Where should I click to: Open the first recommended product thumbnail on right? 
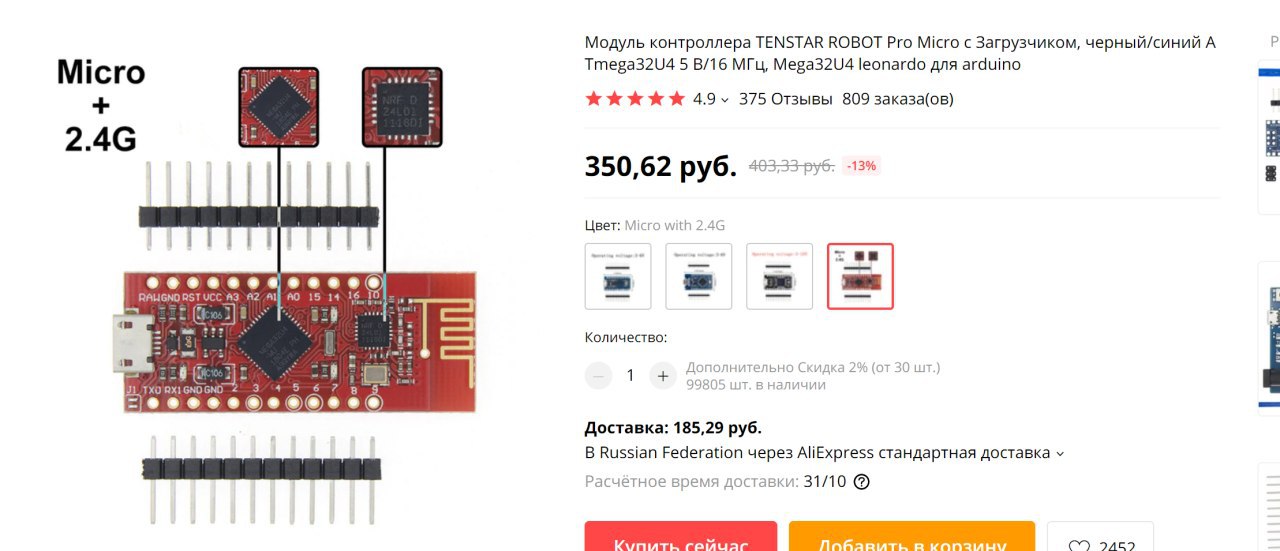point(1270,137)
